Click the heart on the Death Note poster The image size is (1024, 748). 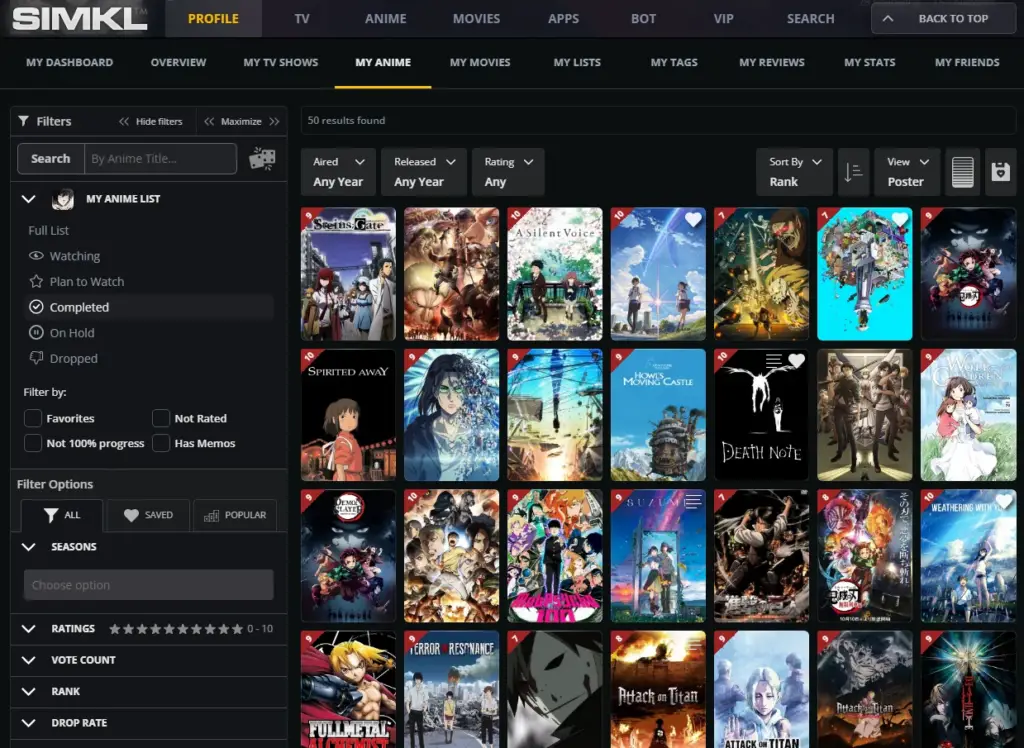point(796,361)
